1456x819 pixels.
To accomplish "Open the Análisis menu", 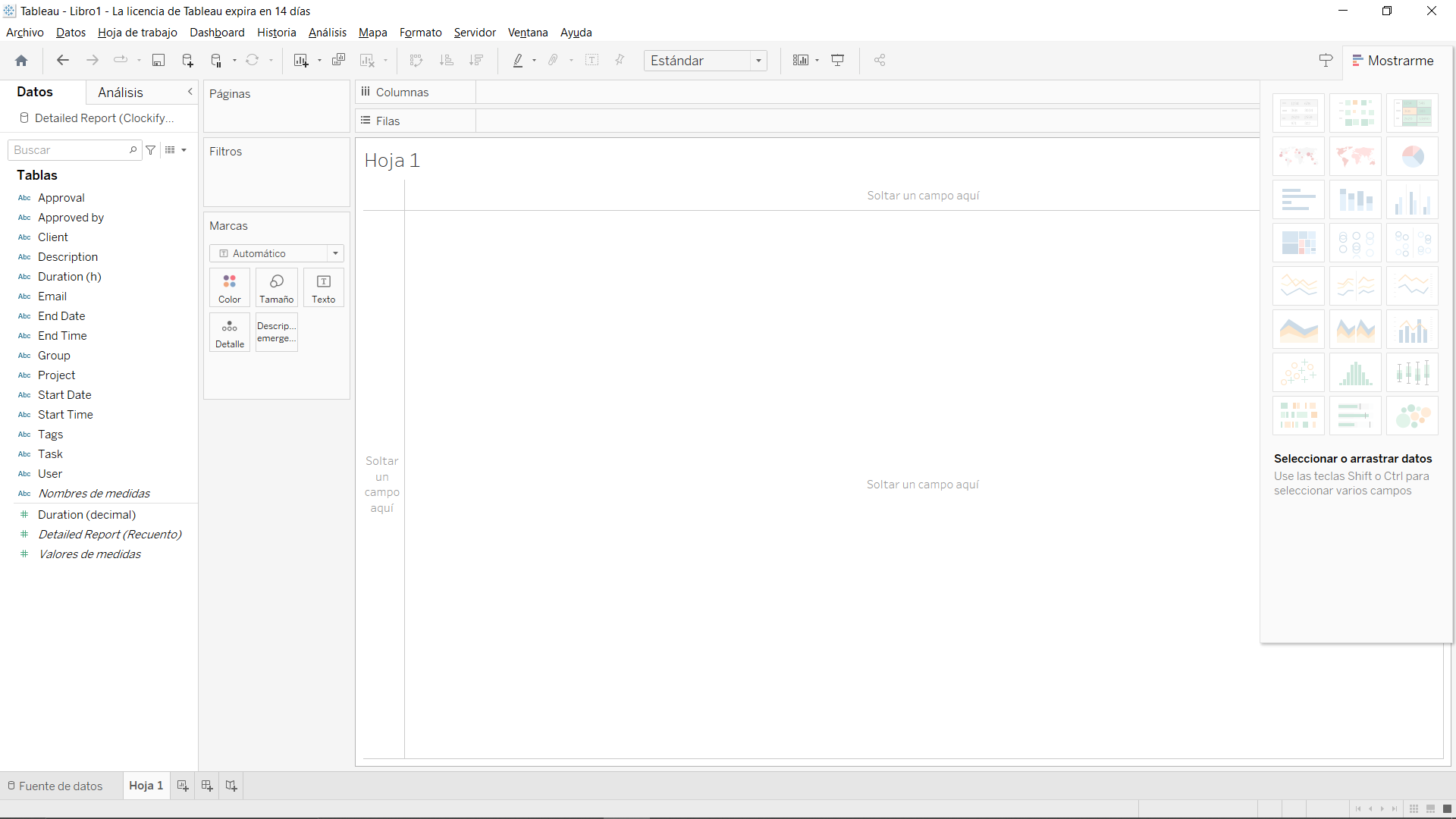I will click(327, 33).
